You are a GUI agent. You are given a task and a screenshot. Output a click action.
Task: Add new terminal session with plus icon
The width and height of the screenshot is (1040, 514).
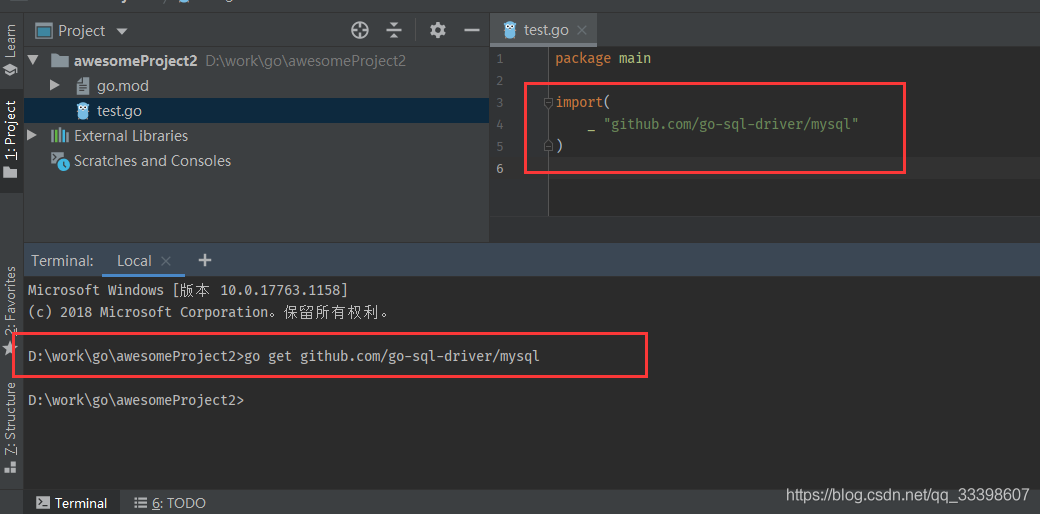(205, 260)
